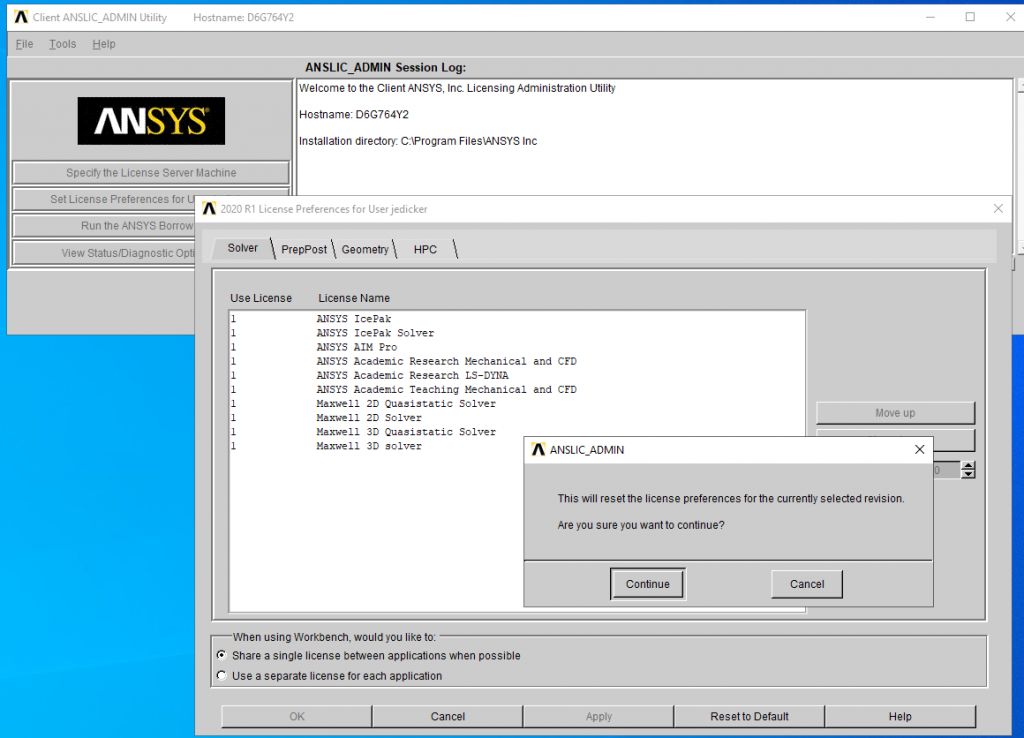Select ANSYS IcePak Solver license row

(517, 333)
